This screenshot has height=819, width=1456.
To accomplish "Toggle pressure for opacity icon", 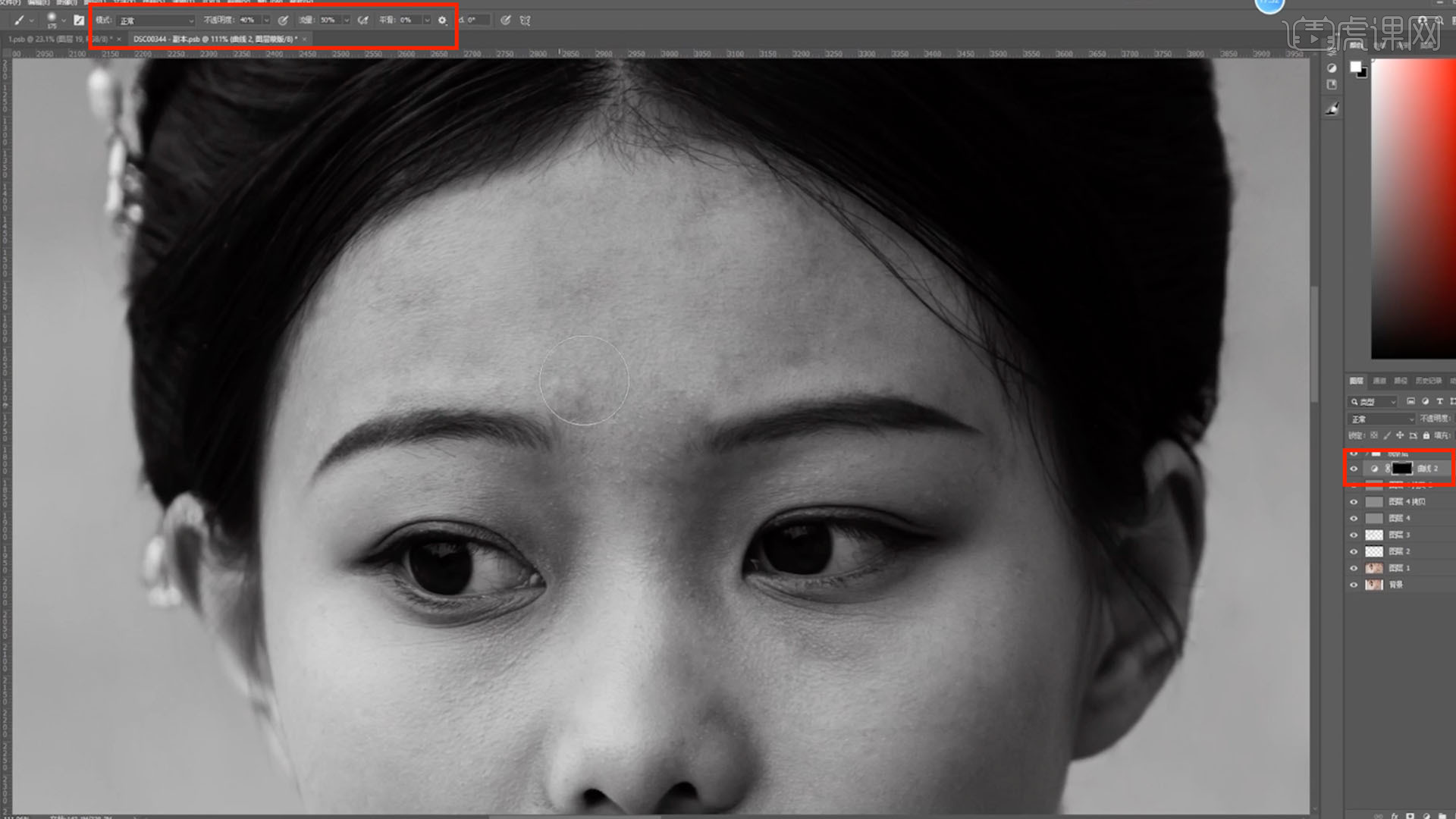I will click(283, 20).
